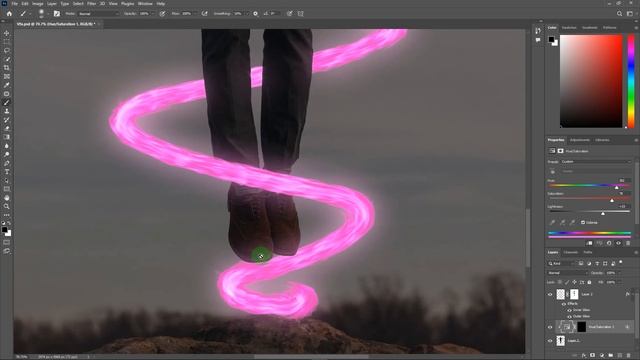Toggle adjustment visibility eye in Properties footer

(x=618, y=243)
